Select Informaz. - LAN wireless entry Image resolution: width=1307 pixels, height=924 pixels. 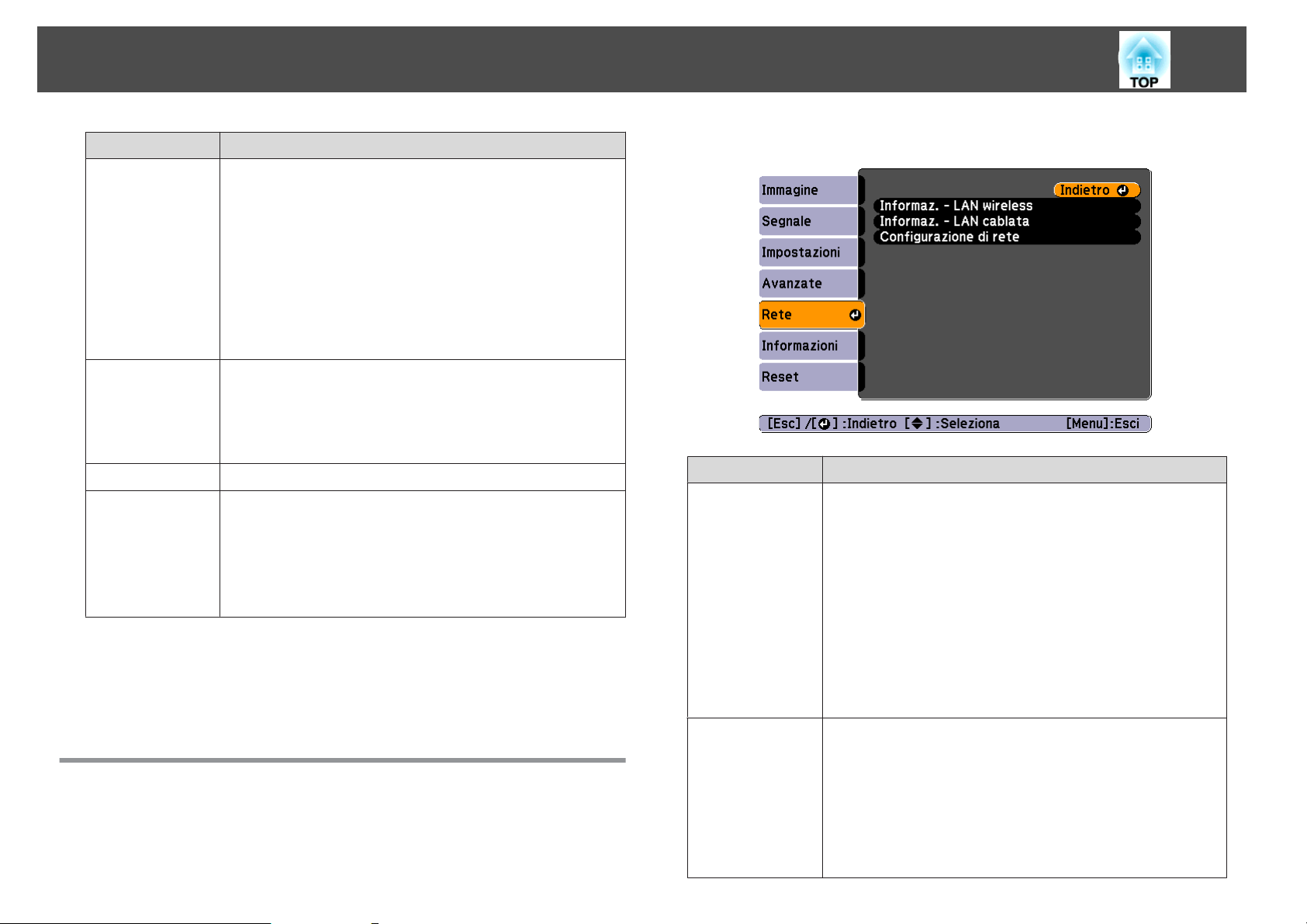[x=1007, y=206]
